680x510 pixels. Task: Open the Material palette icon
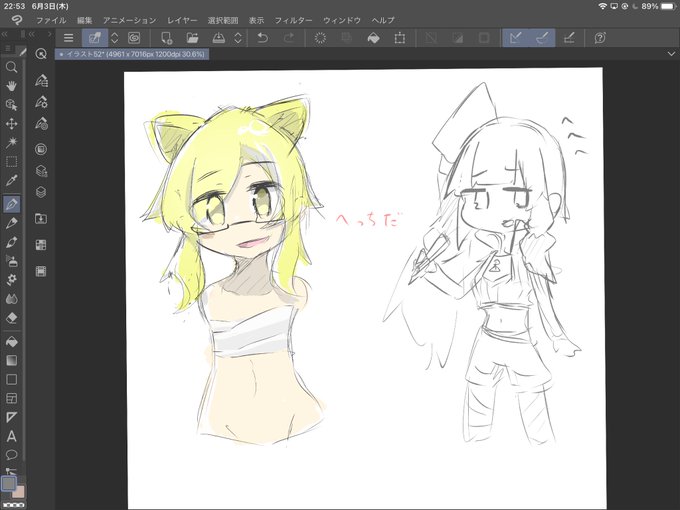point(41,219)
